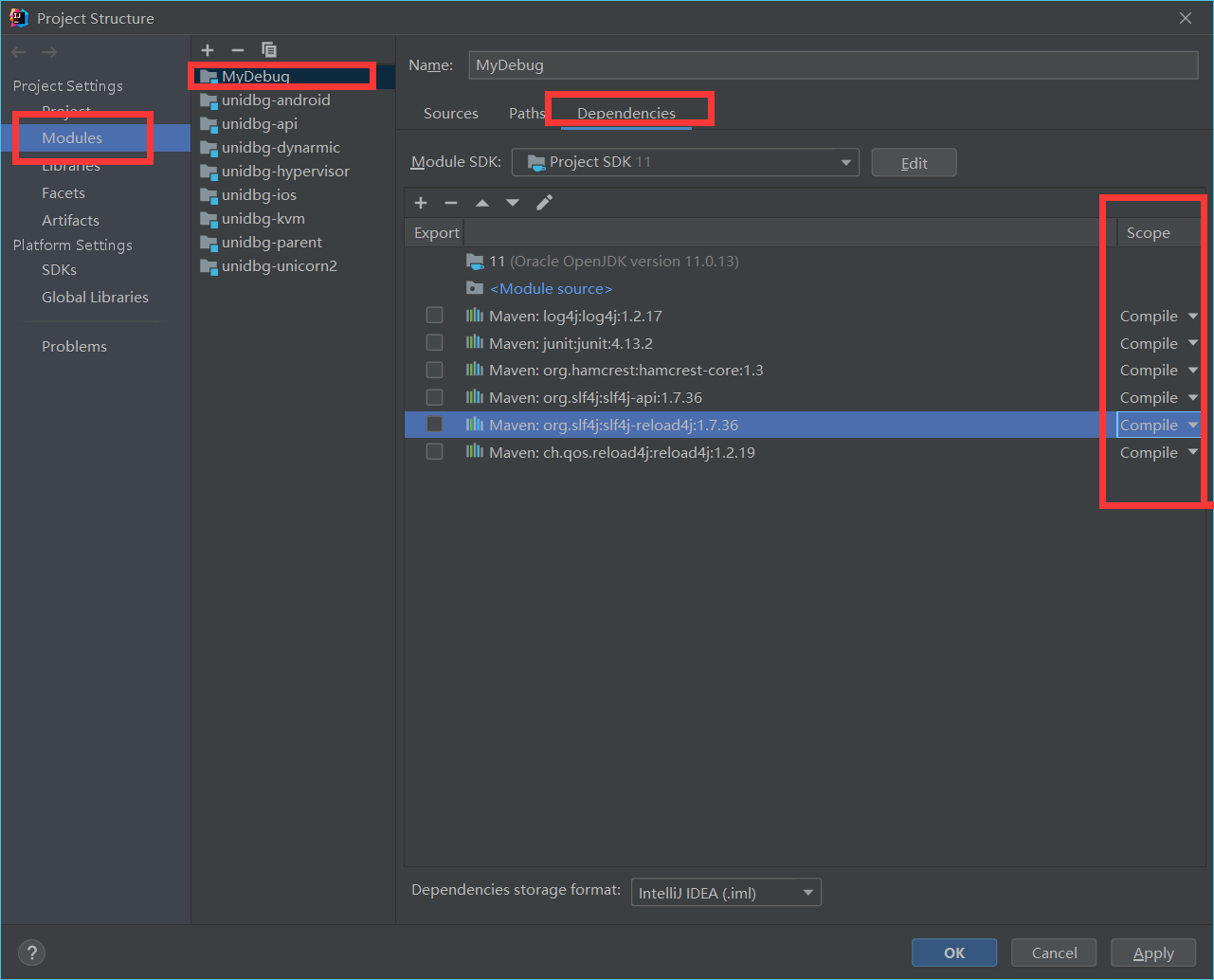Click the Apply button

(x=1153, y=953)
